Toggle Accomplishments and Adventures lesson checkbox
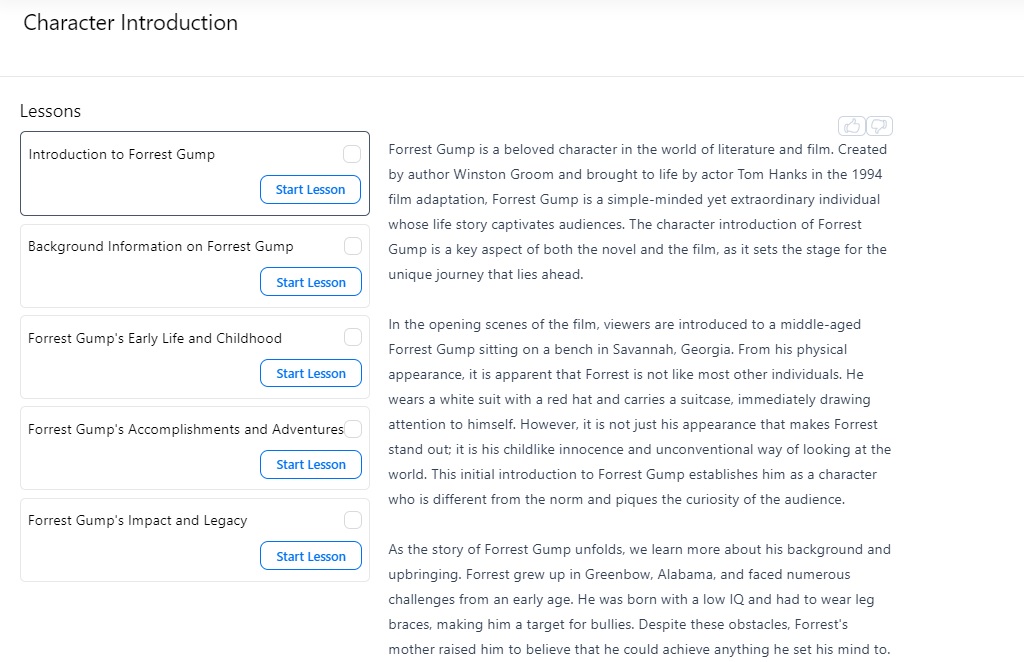The image size is (1024, 662). [353, 429]
